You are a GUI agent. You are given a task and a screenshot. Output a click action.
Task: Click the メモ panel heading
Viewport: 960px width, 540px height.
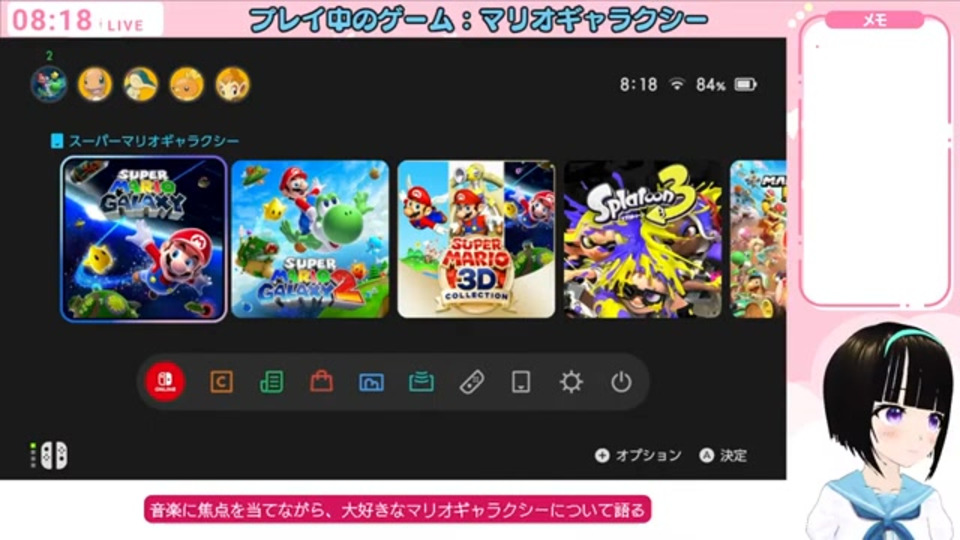click(x=875, y=20)
